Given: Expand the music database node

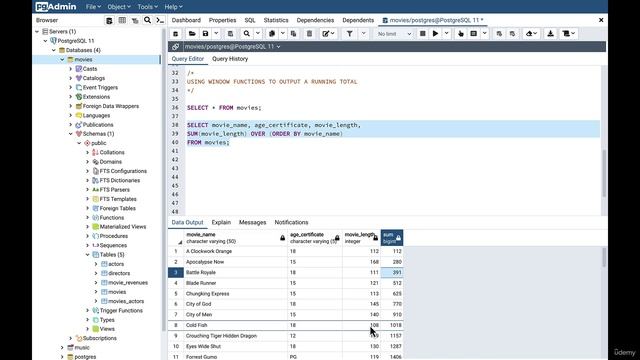Looking at the screenshot, I should tap(62, 348).
